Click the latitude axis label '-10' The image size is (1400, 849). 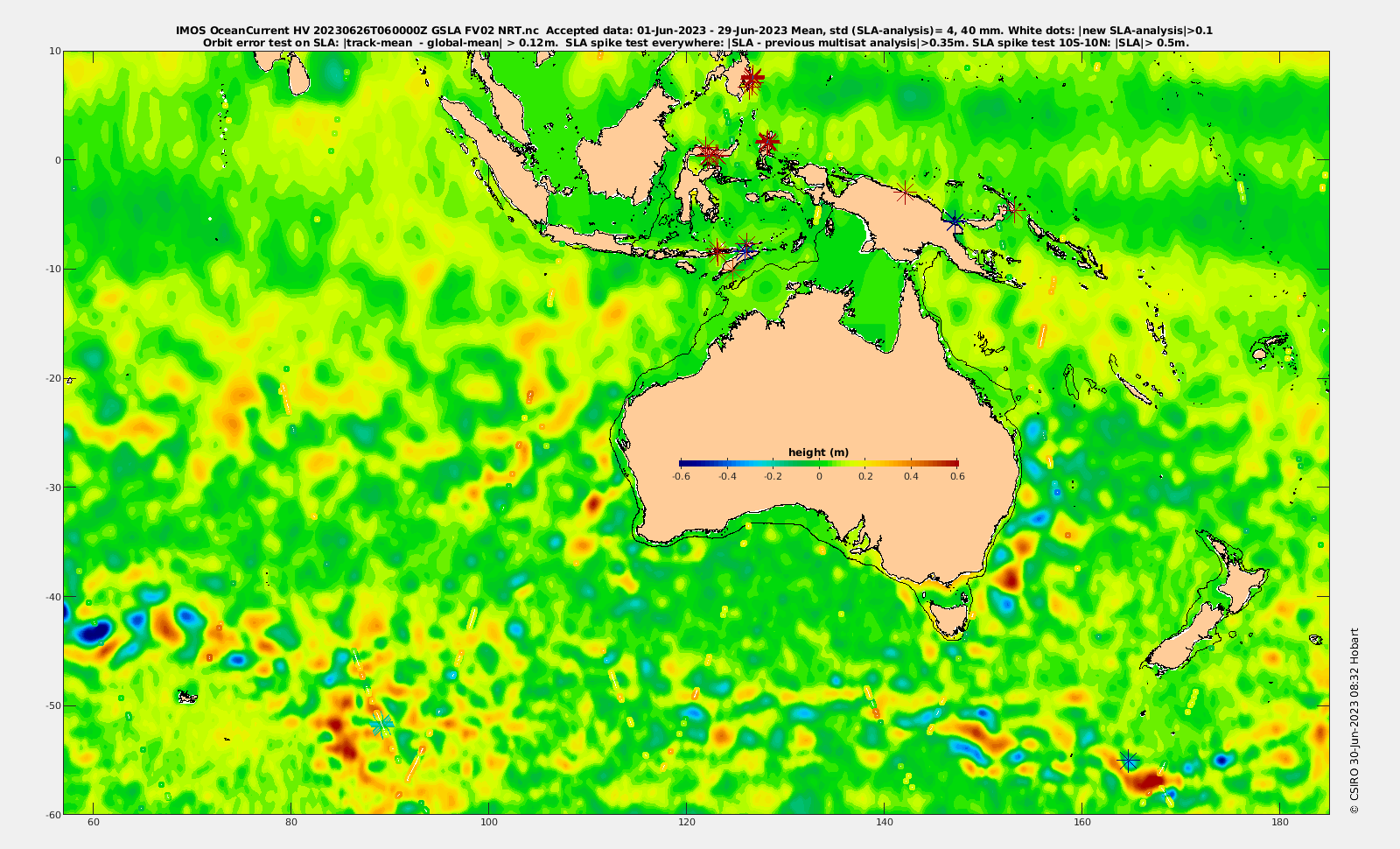(x=53, y=269)
